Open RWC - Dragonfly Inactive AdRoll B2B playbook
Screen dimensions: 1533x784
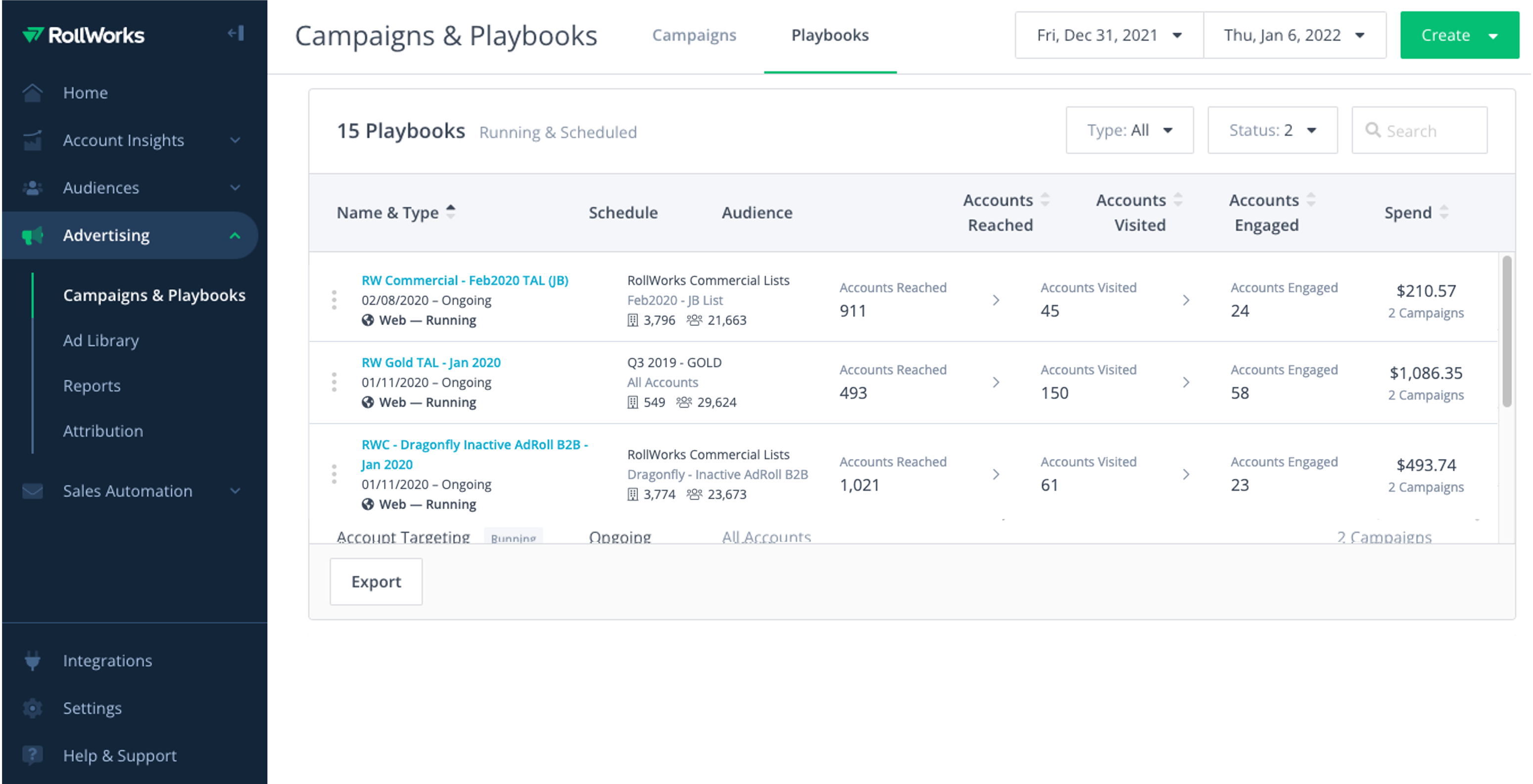[x=475, y=455]
